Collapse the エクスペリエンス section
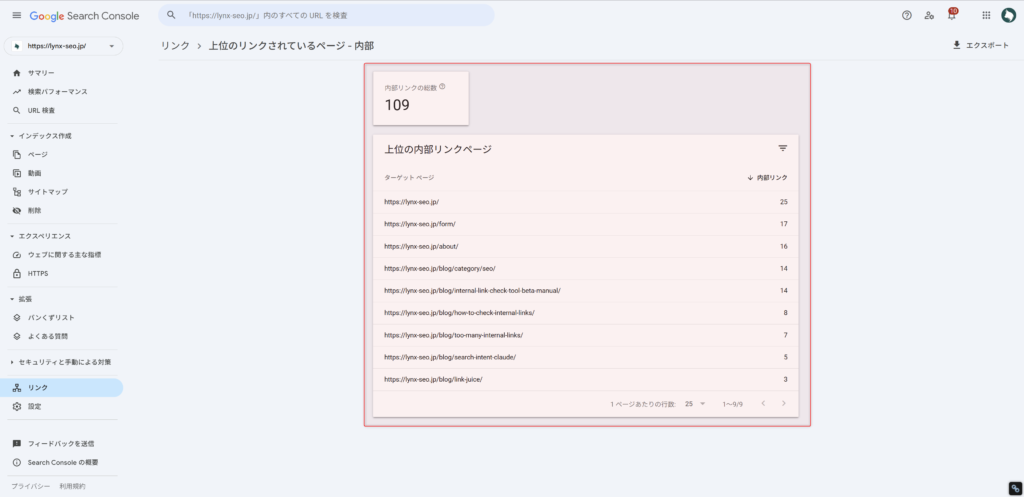The image size is (1024, 497). pos(12,236)
